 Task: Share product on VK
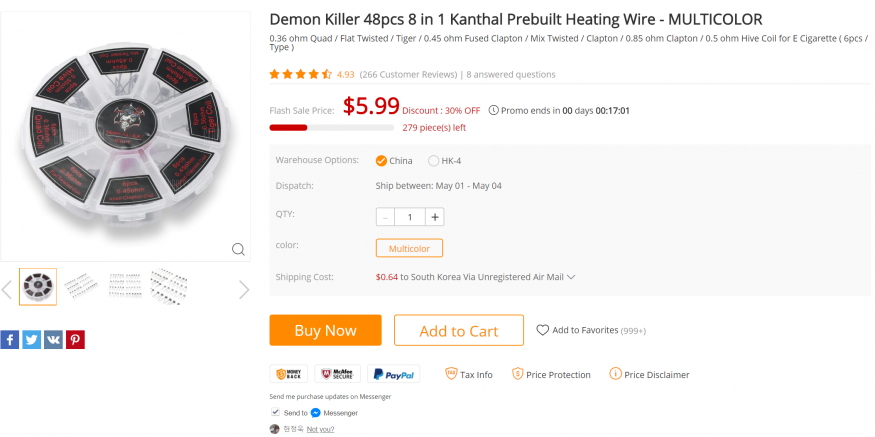coord(53,340)
